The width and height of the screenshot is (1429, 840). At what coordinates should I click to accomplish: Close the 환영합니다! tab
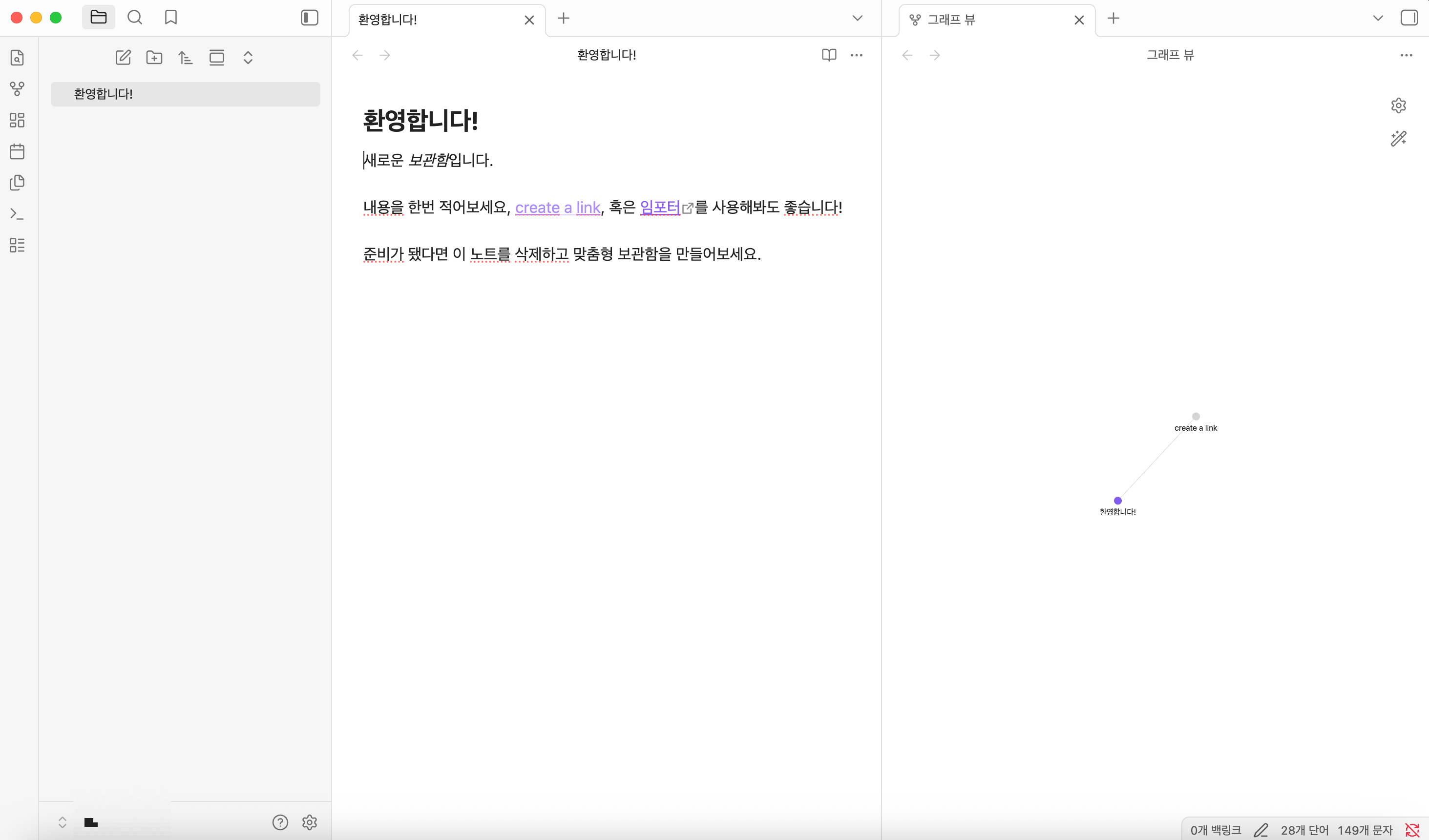click(x=529, y=21)
